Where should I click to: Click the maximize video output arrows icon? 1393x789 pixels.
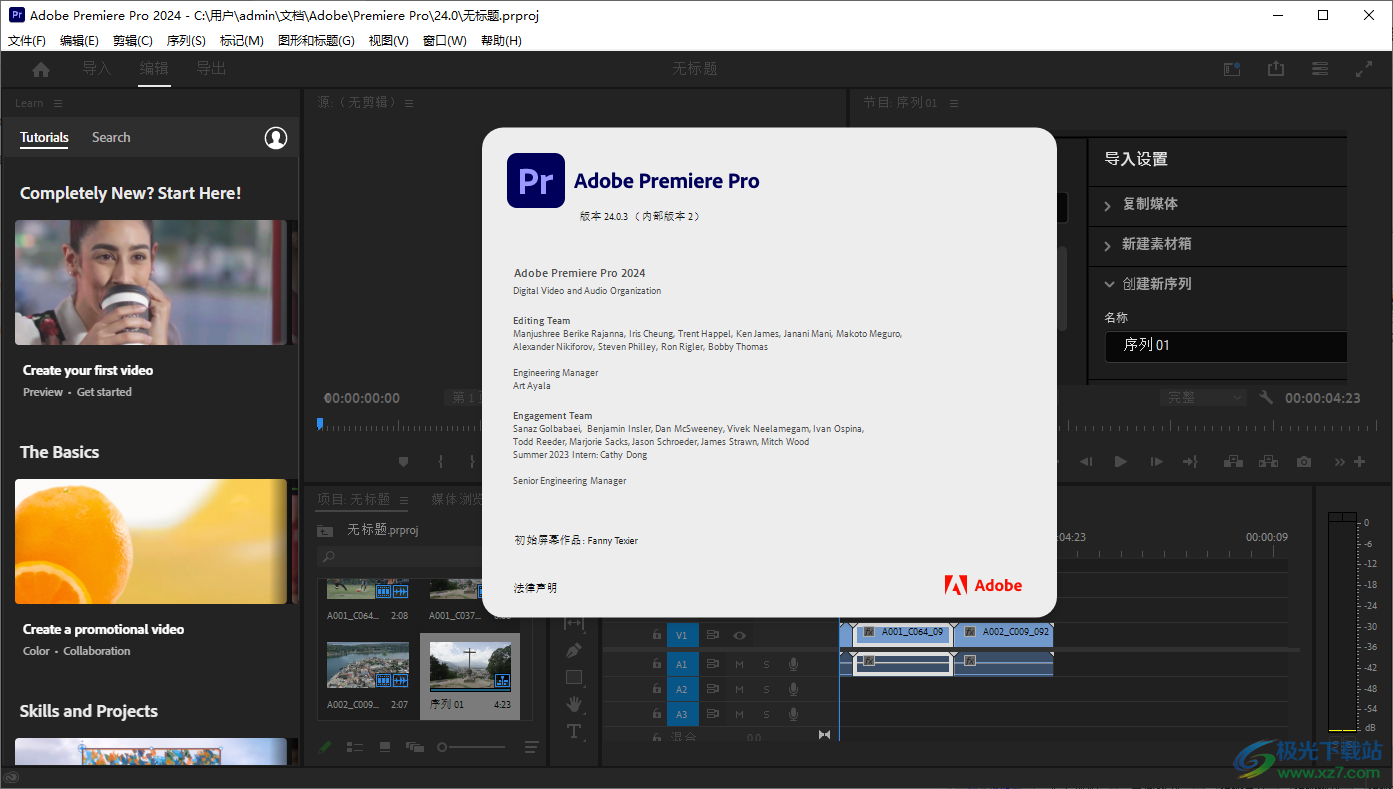click(1364, 69)
